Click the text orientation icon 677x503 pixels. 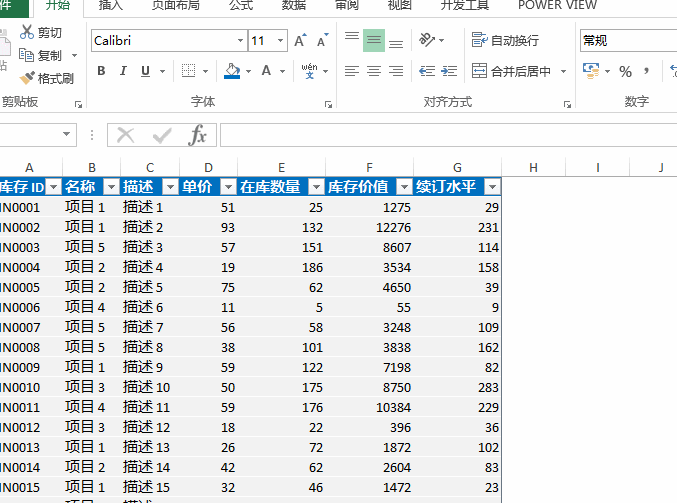(x=428, y=41)
